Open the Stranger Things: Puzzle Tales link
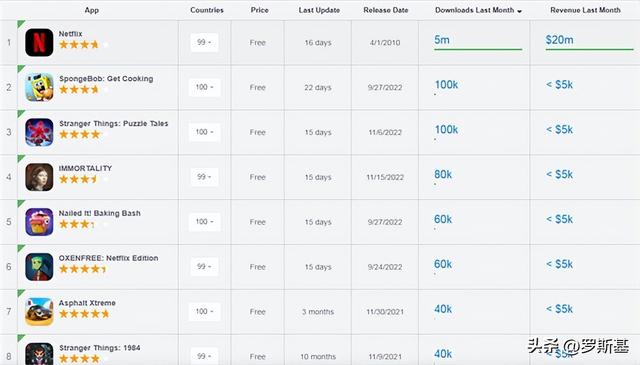The height and width of the screenshot is (365, 640). (113, 123)
